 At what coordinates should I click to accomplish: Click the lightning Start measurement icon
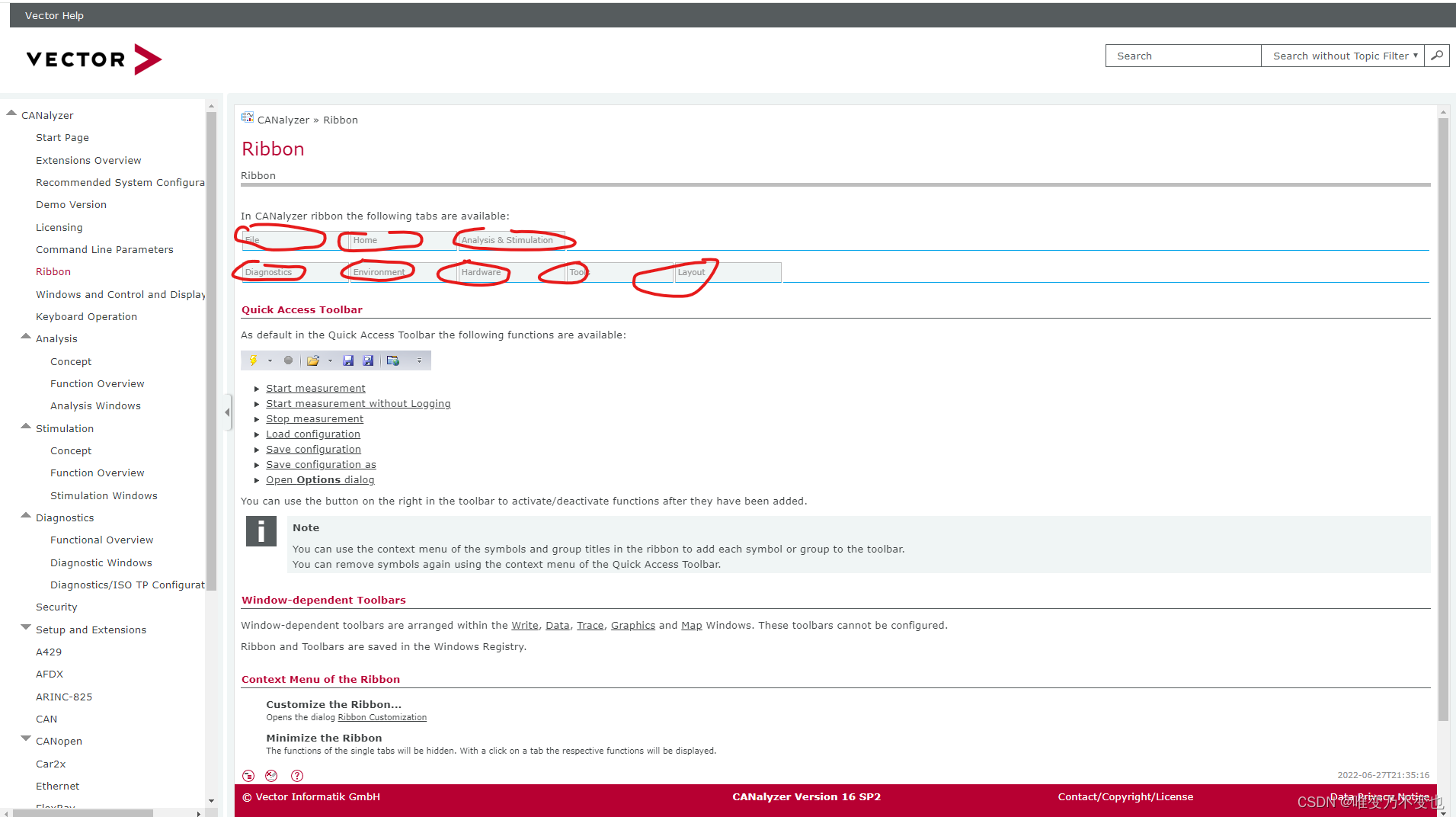[x=254, y=360]
